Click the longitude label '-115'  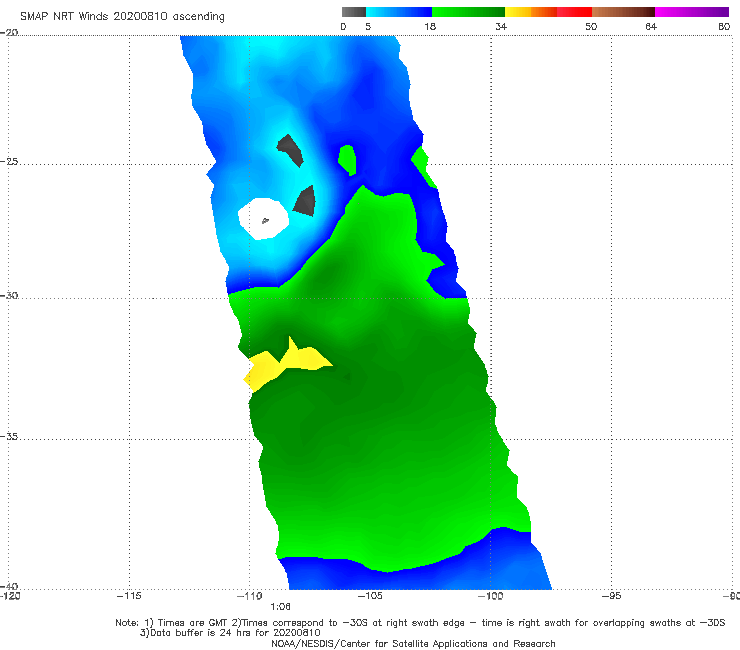tap(129, 596)
